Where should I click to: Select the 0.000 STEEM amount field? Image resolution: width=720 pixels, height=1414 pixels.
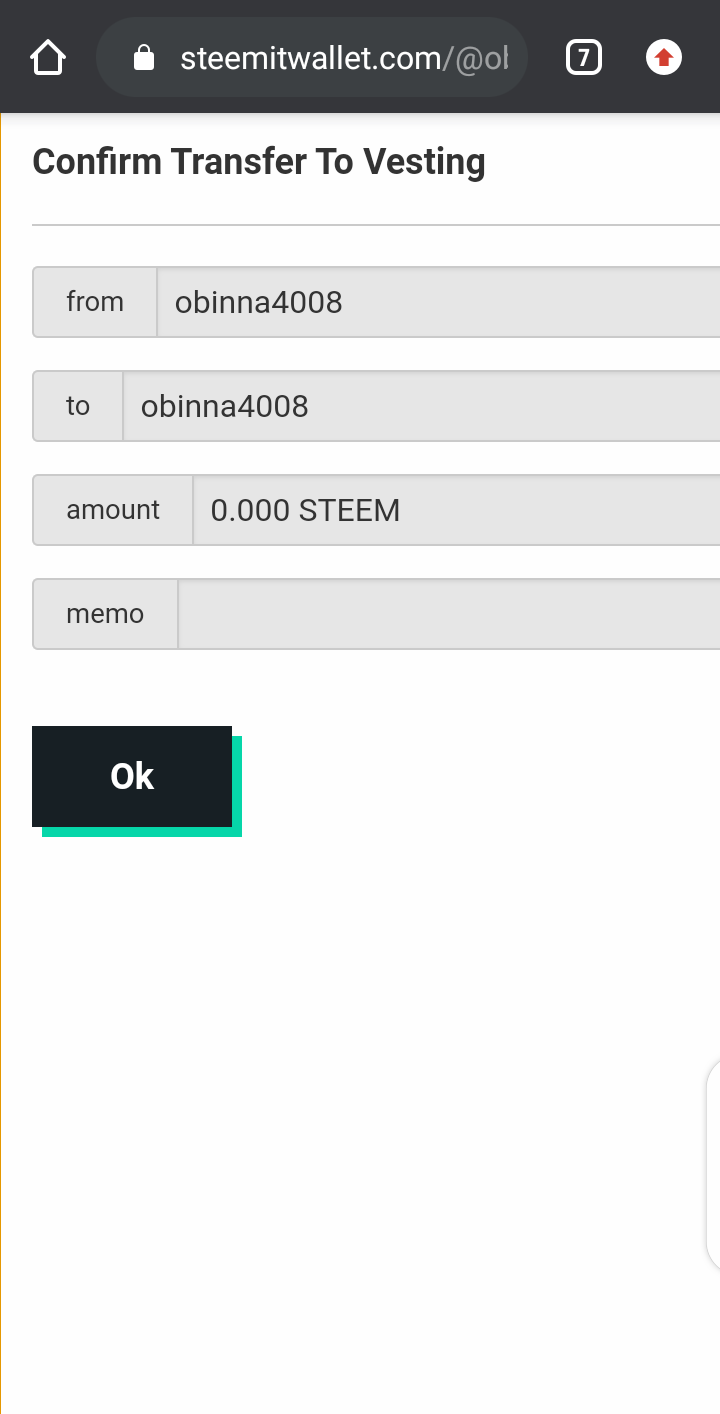click(456, 510)
